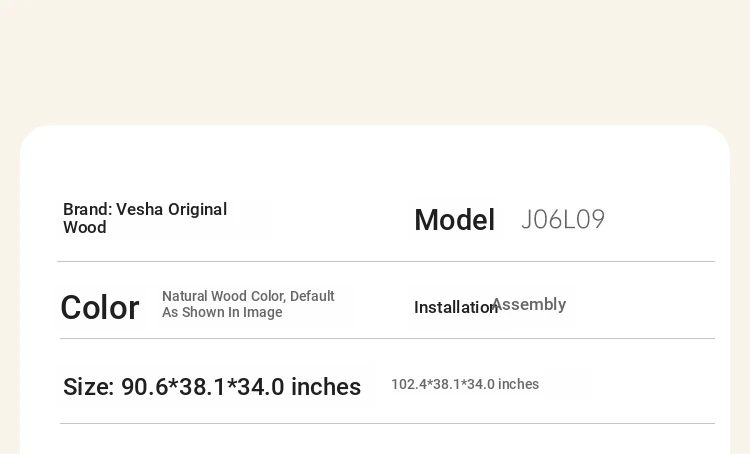Select the 90.6*38.1*34.0 dimension value
The width and height of the screenshot is (750, 454).
click(x=203, y=387)
